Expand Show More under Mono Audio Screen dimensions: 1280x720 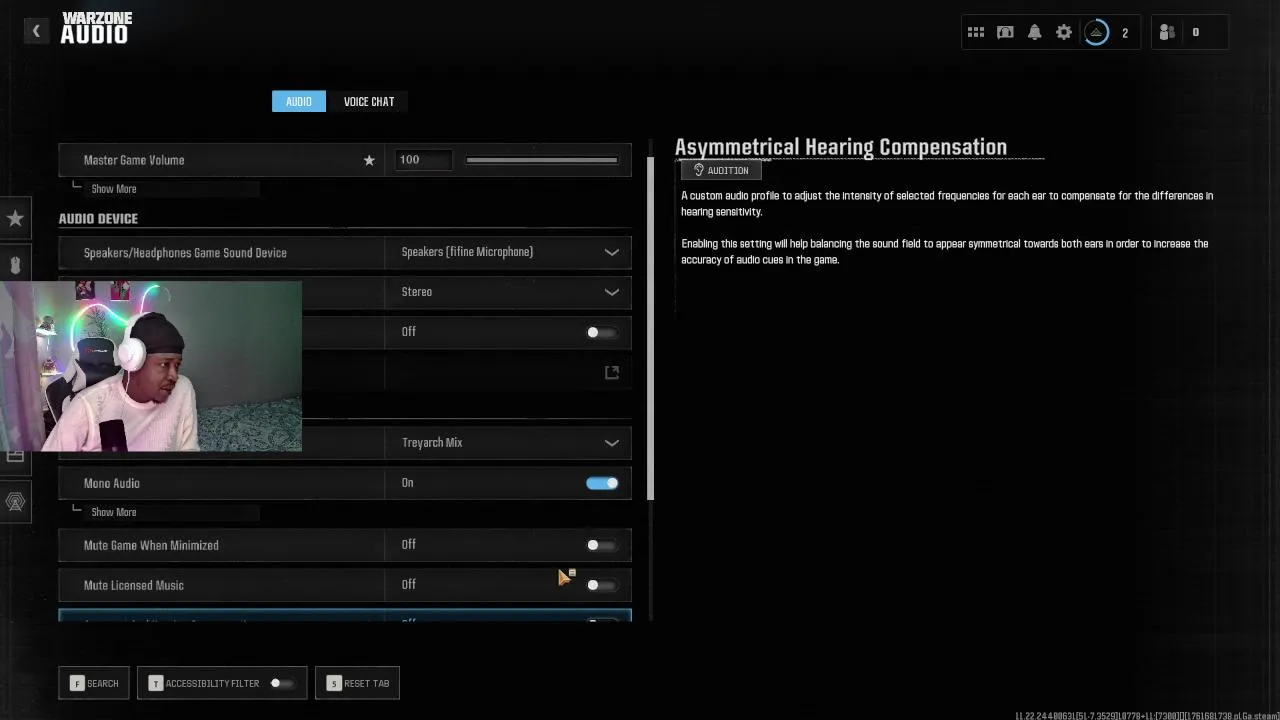click(113, 512)
